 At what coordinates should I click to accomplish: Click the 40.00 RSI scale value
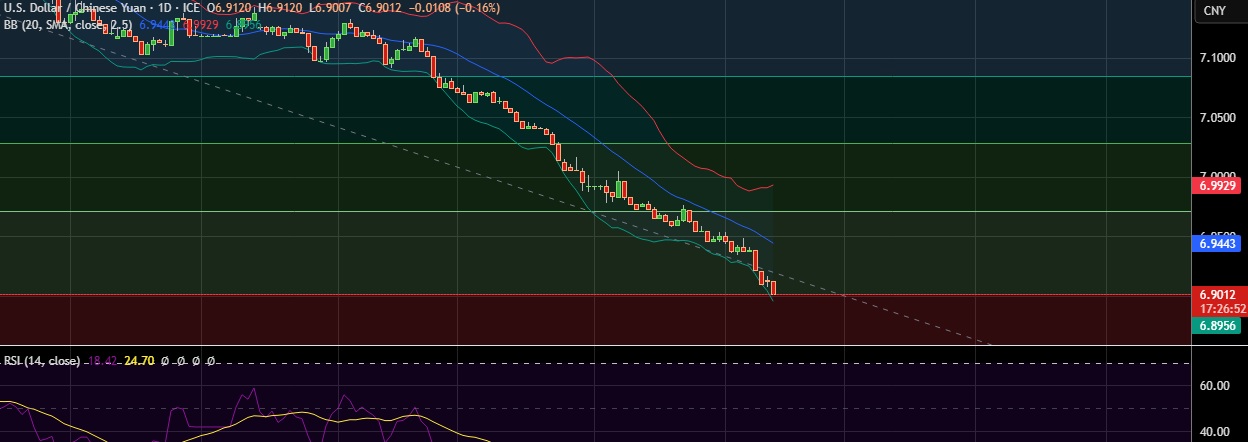1214,431
